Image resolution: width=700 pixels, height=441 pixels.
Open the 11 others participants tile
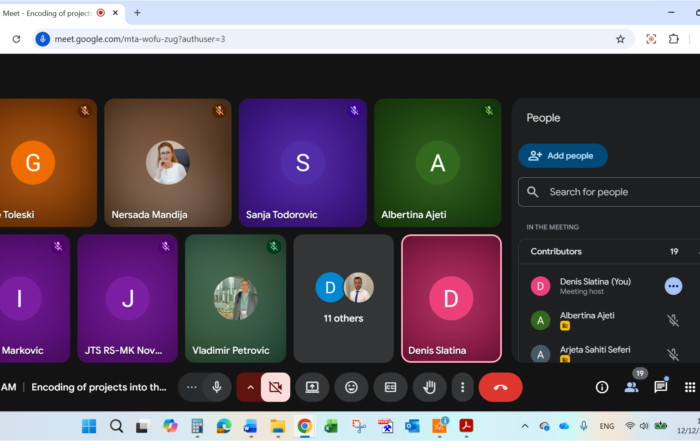click(x=343, y=298)
